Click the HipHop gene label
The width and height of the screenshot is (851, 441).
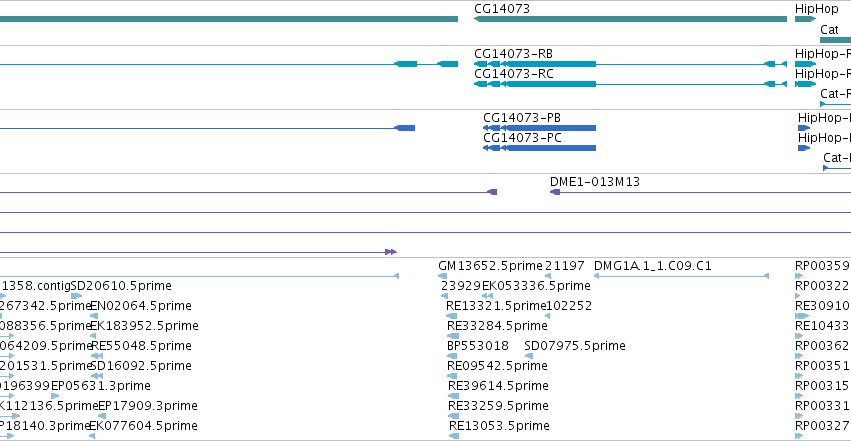[x=817, y=9]
